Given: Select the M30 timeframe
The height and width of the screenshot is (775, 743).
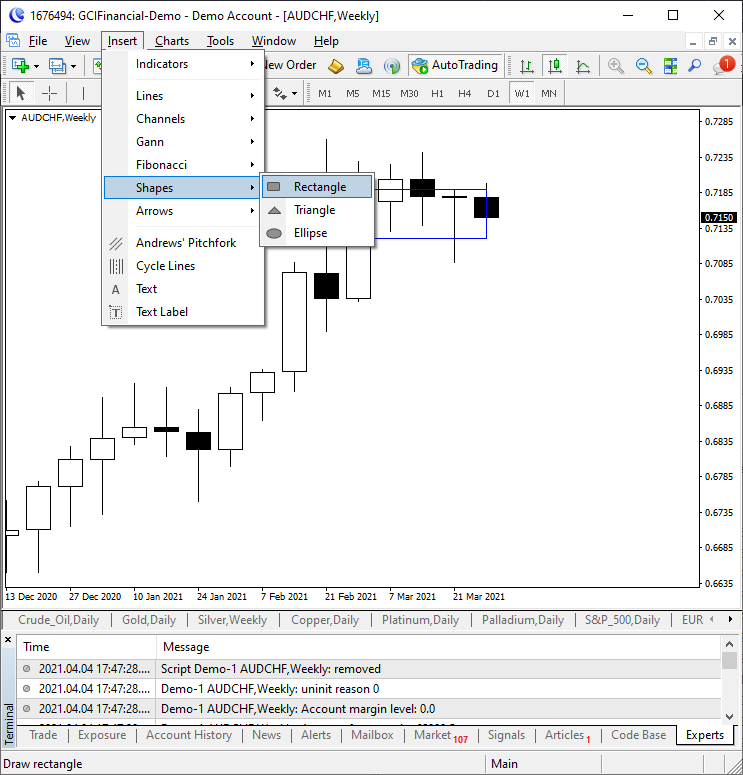Looking at the screenshot, I should 409,93.
